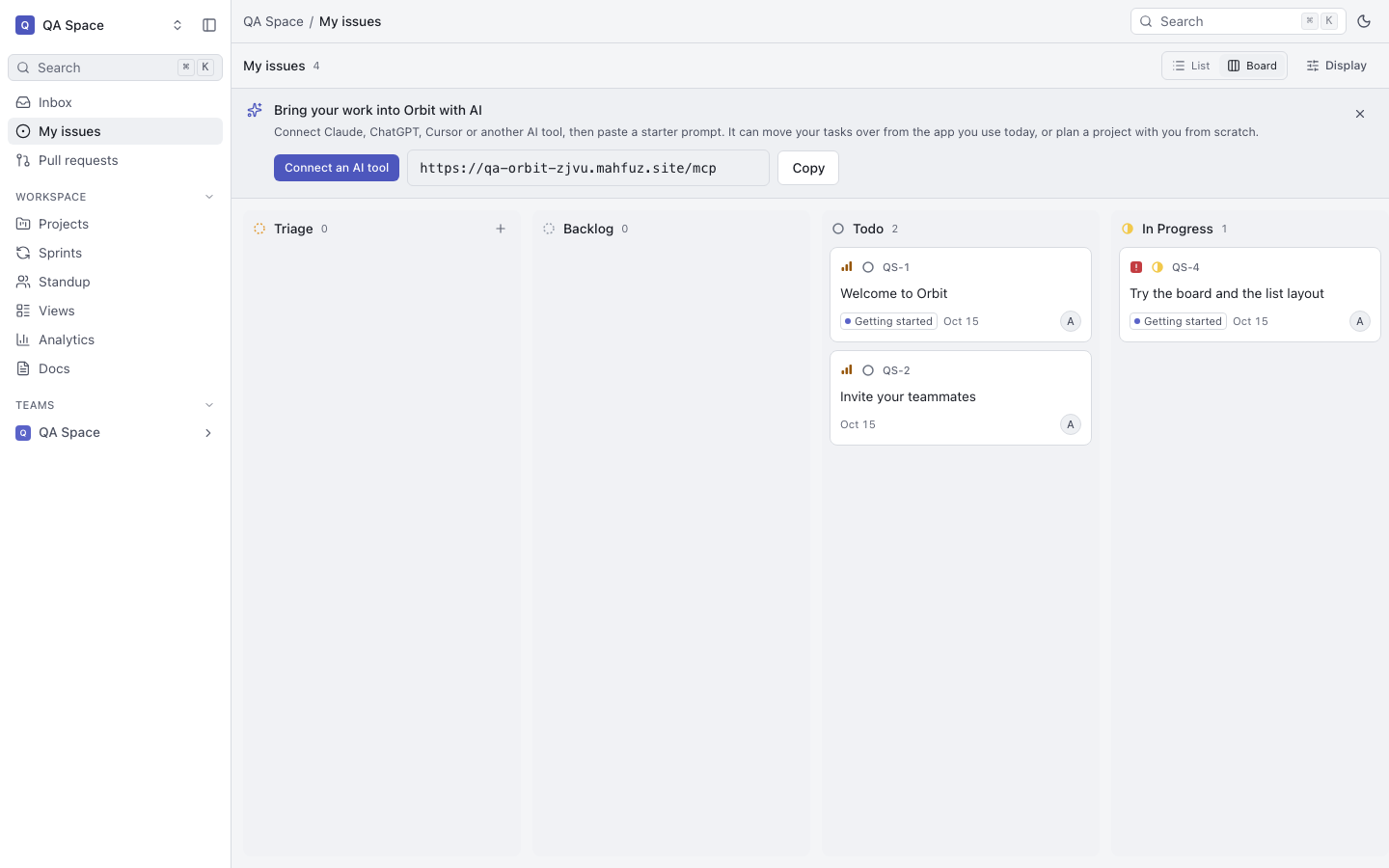Change priority icon on QS-2 card

[847, 370]
